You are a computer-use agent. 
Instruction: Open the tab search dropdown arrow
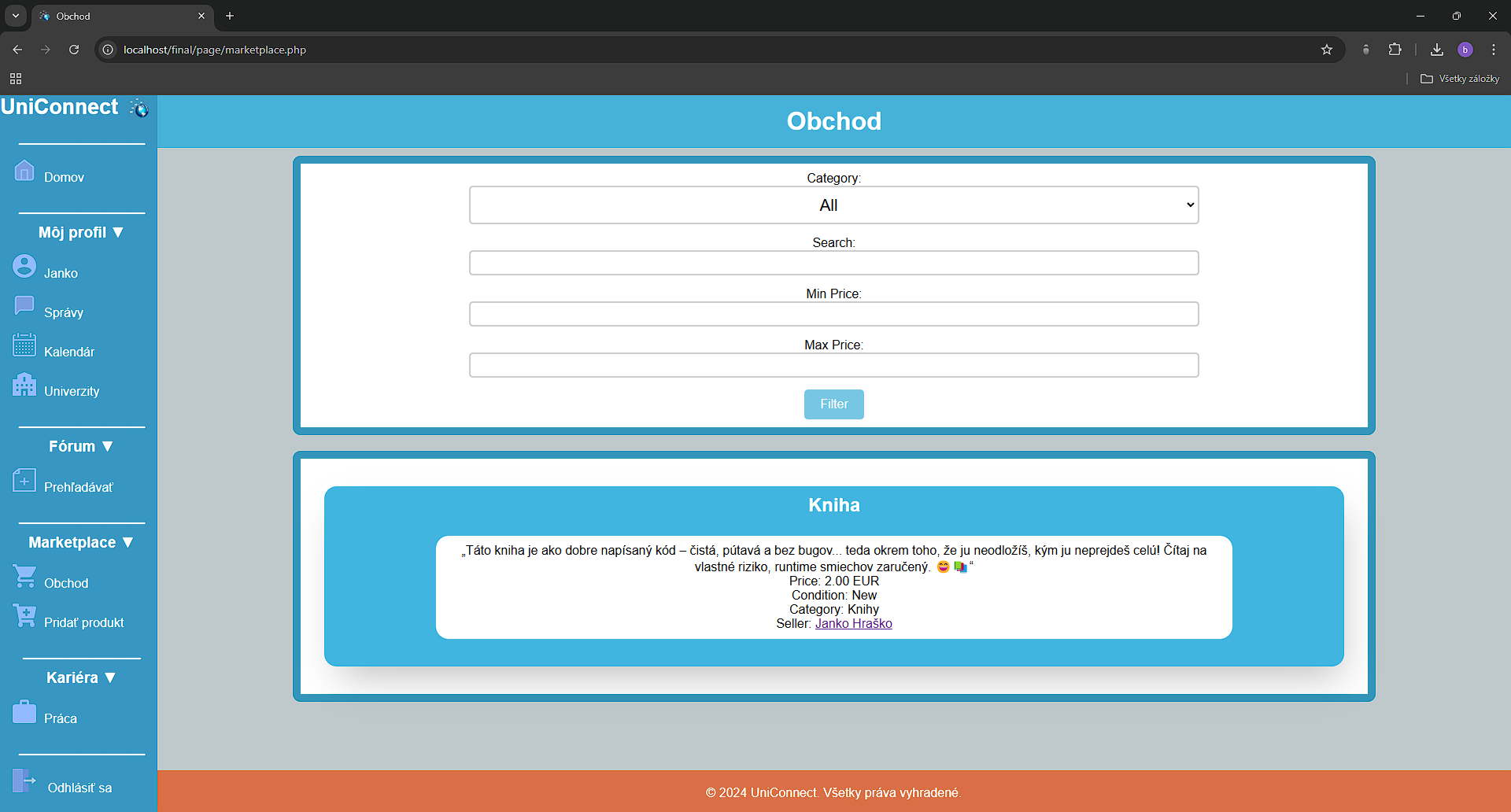click(x=16, y=16)
